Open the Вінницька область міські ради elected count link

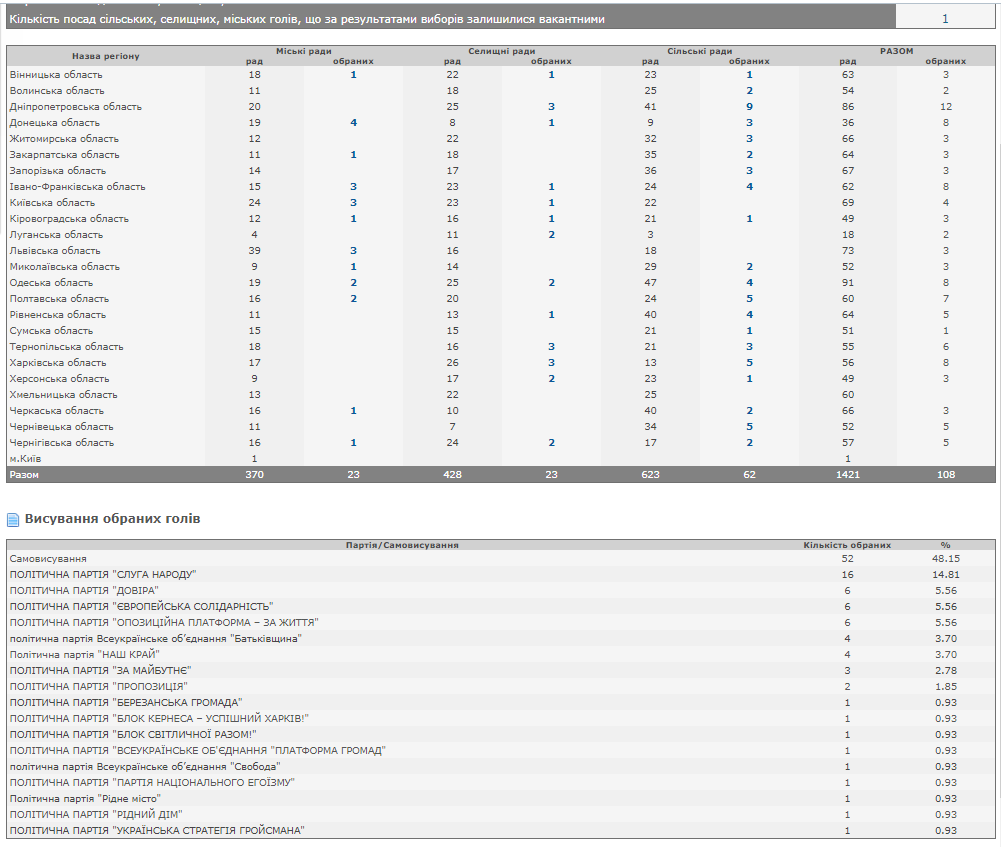[353, 75]
